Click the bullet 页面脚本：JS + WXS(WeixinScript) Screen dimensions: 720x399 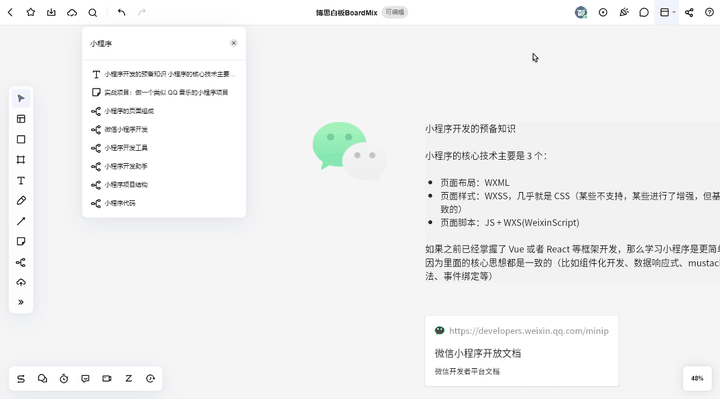(510, 223)
